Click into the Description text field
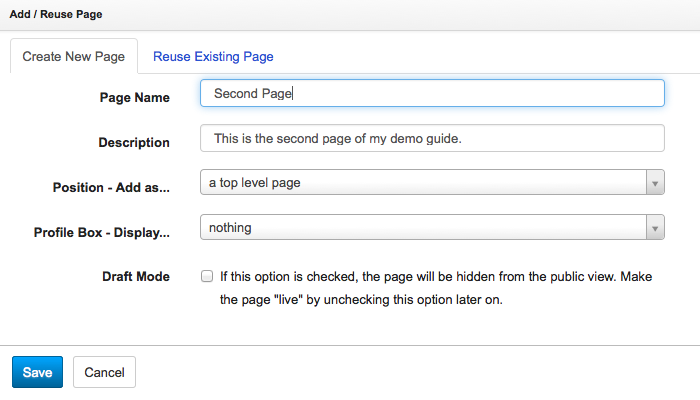 click(x=432, y=138)
